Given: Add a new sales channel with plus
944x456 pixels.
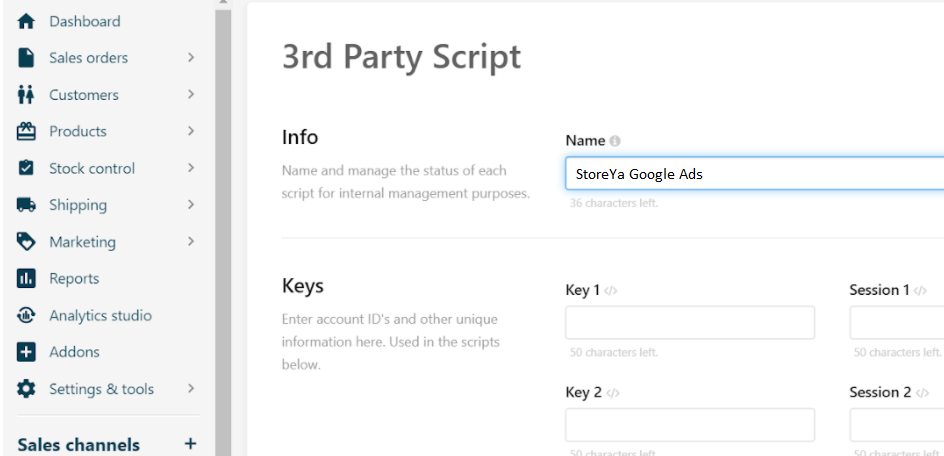Looking at the screenshot, I should coord(190,444).
